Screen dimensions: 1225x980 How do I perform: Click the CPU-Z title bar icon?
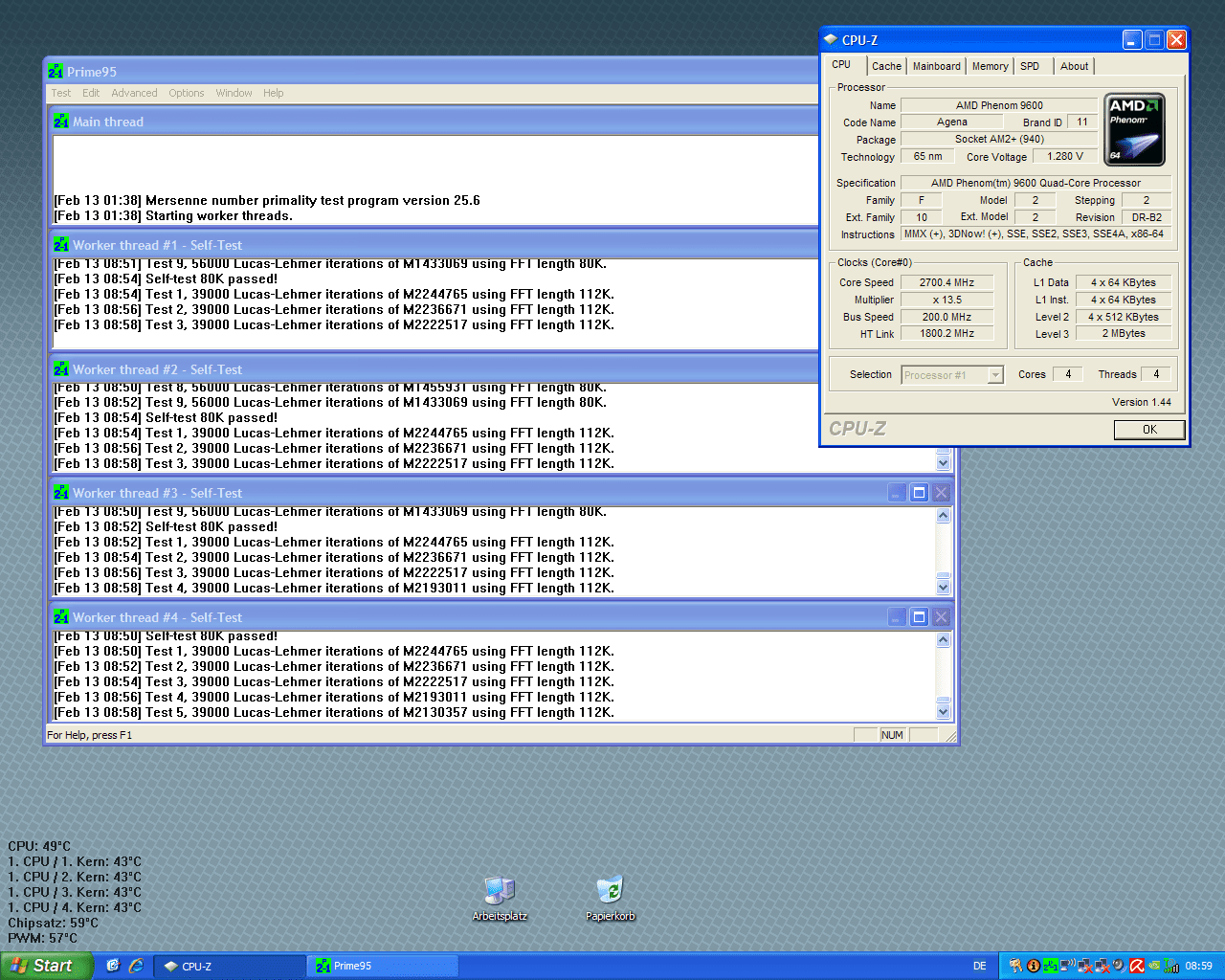coord(831,39)
